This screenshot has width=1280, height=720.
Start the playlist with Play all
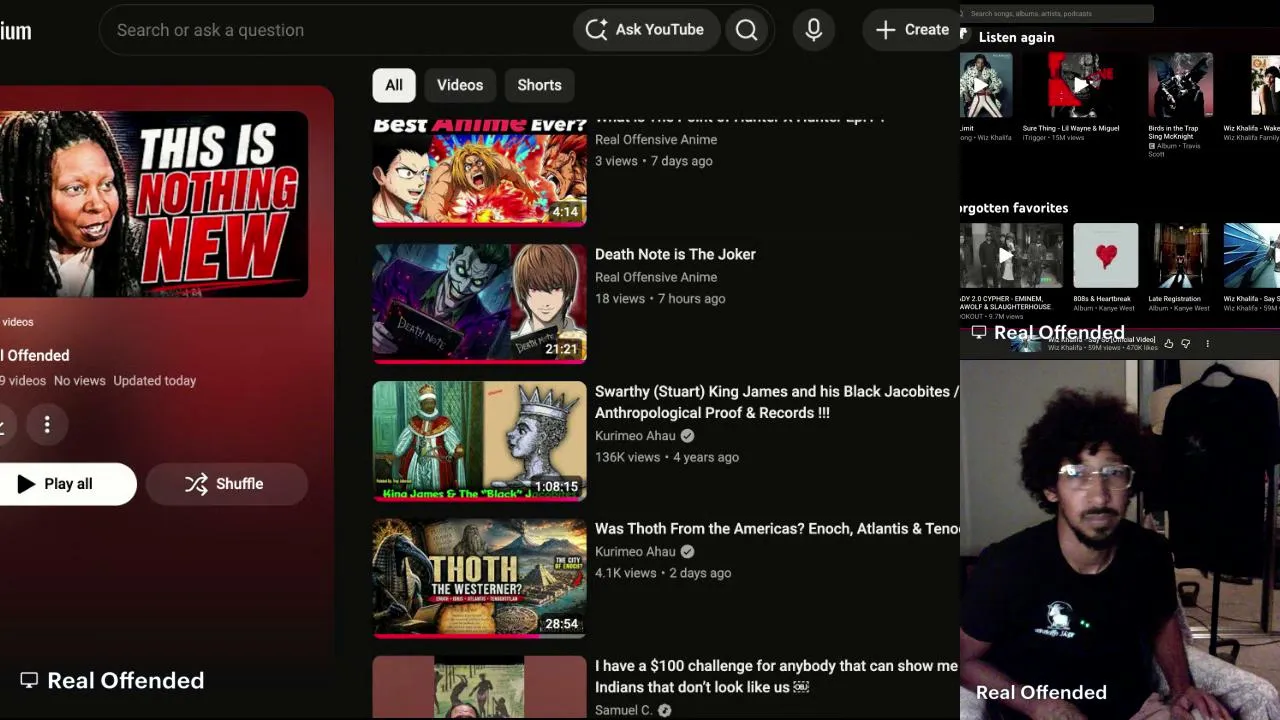click(66, 484)
